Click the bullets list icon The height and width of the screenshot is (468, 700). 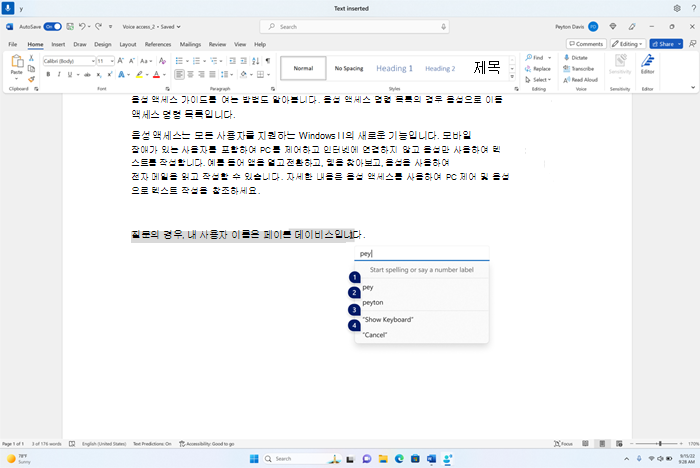(179, 61)
